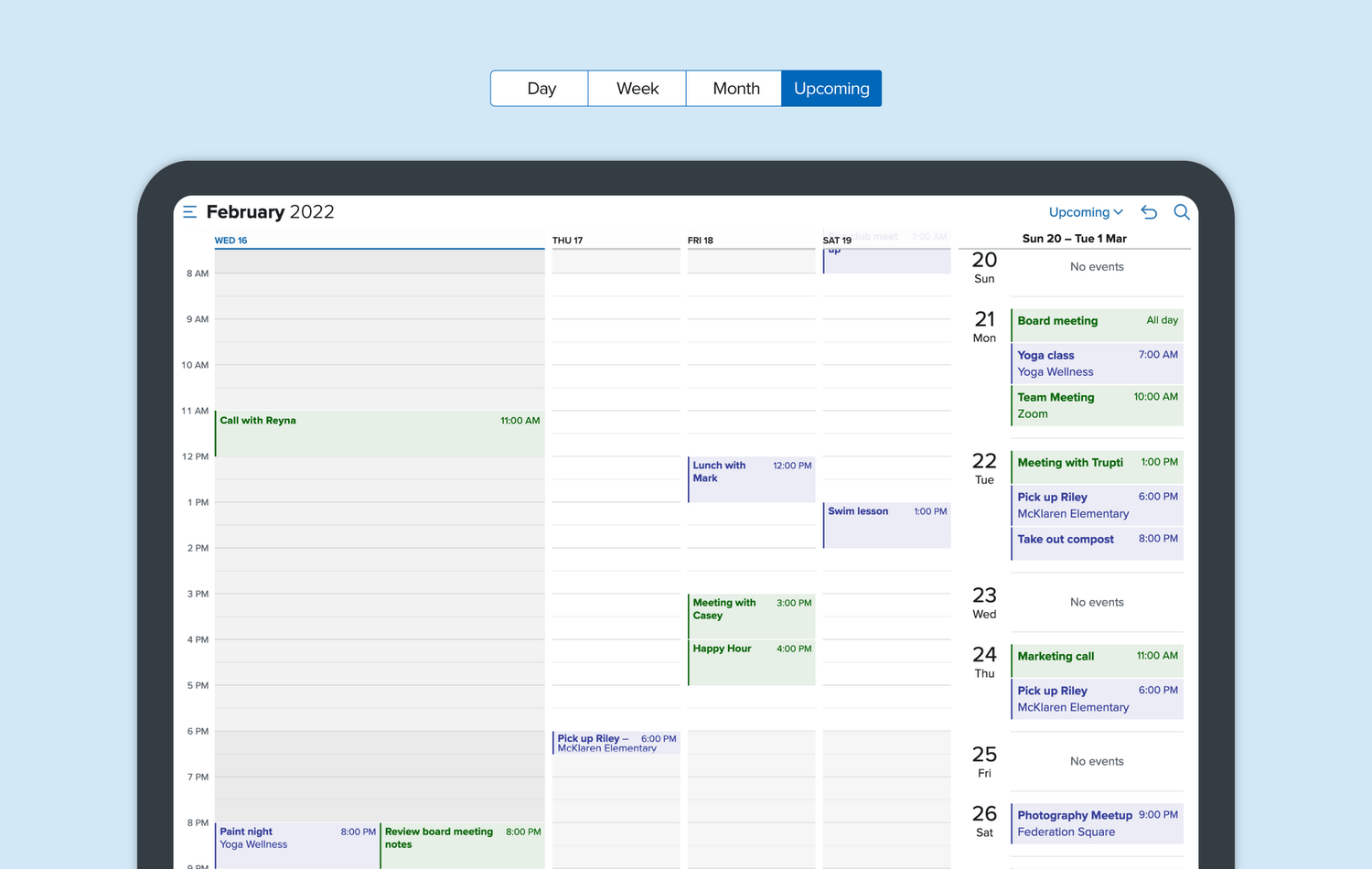Screen dimensions: 1372x869
Task: Switch to the Month view tab
Action: click(735, 89)
